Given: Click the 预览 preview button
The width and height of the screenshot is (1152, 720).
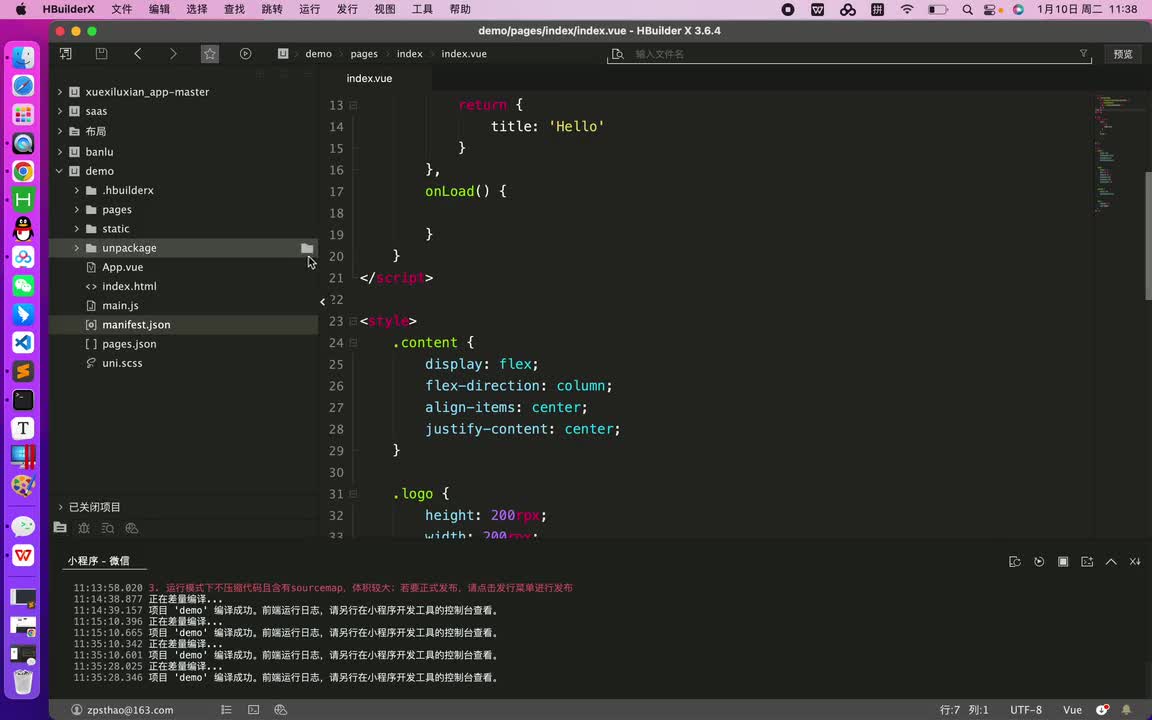Looking at the screenshot, I should pos(1123,54).
